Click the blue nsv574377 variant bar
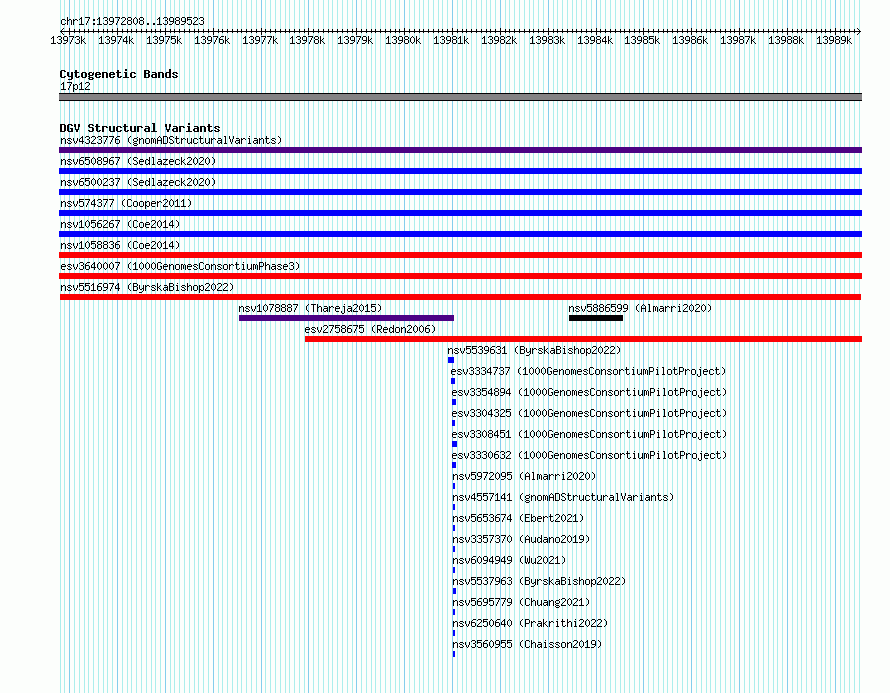 pos(460,213)
